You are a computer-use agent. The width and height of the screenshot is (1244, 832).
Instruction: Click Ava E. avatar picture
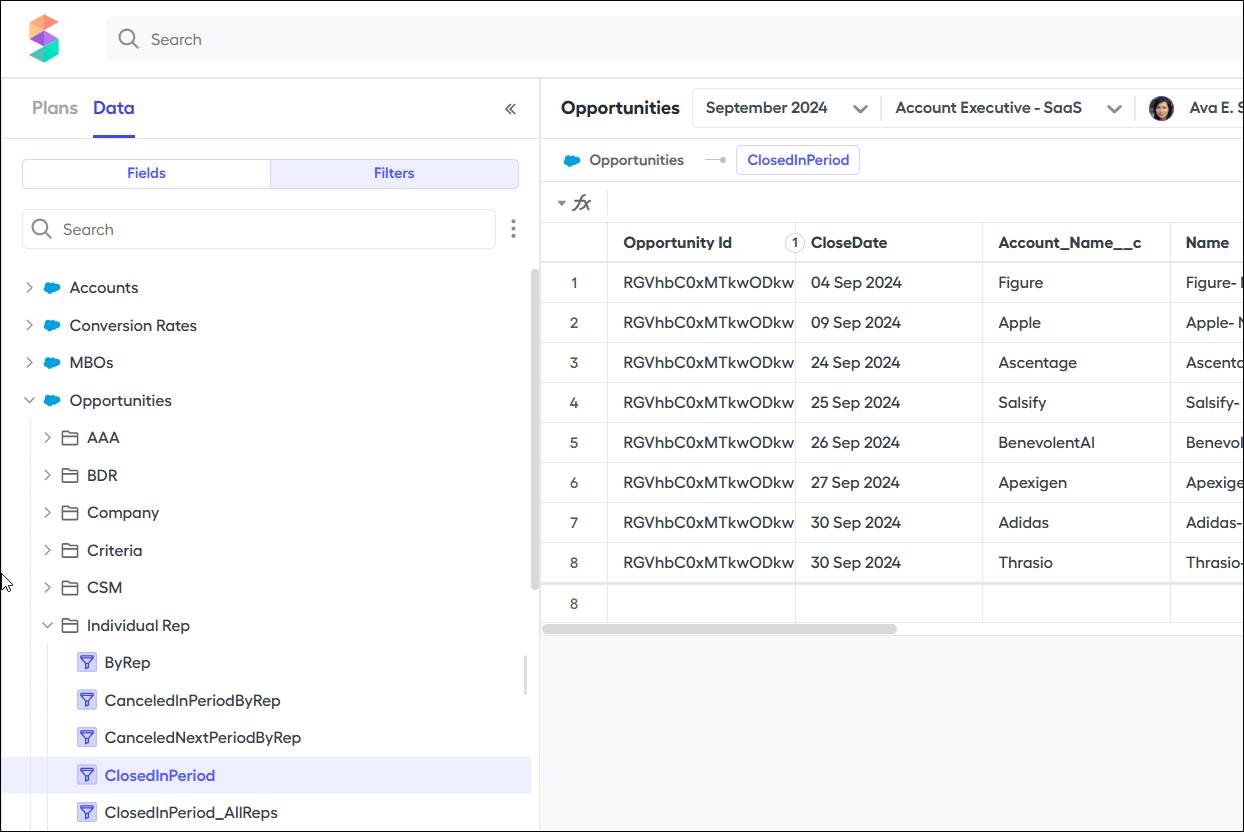click(x=1161, y=108)
